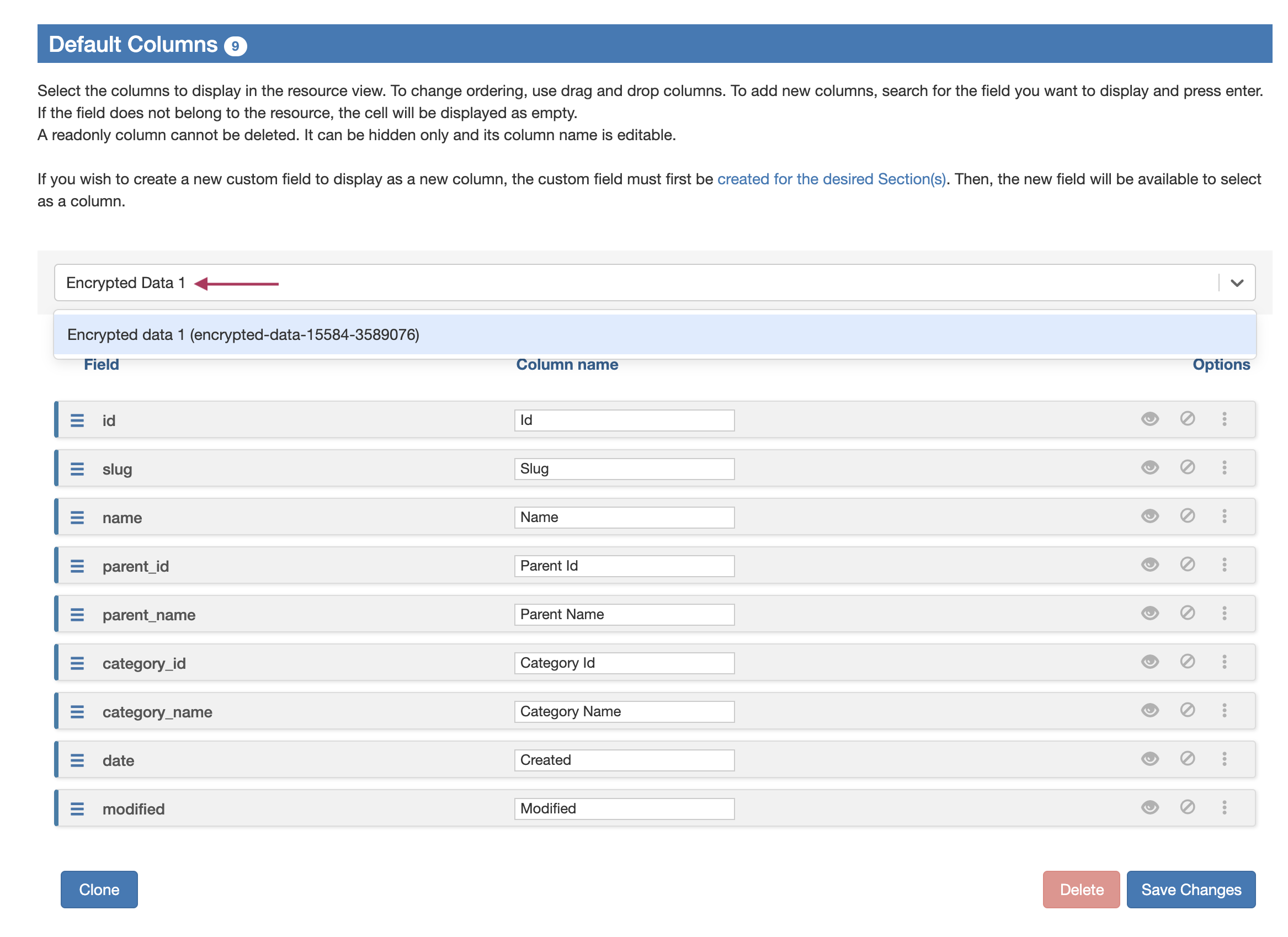
Task: Edit the Parent Name column name field
Action: tap(624, 614)
